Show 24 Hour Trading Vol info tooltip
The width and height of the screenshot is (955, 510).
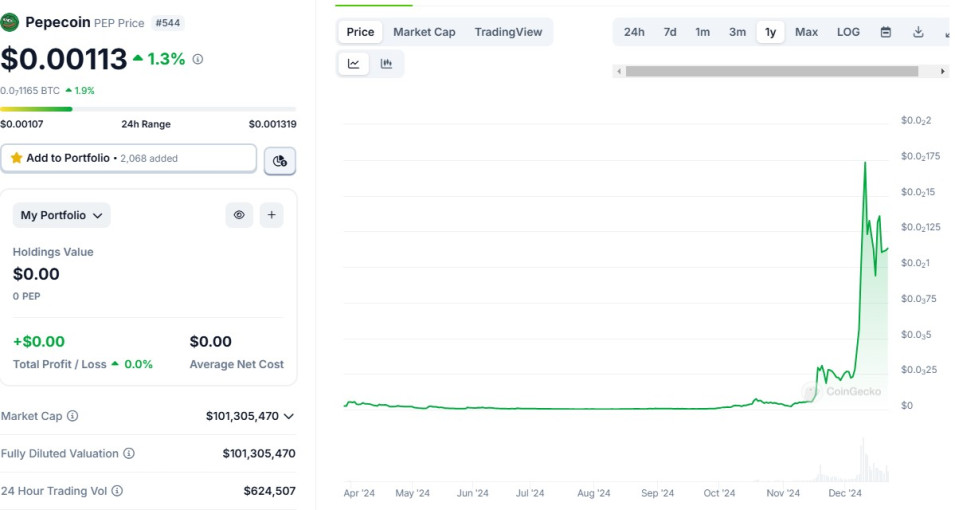click(x=117, y=491)
